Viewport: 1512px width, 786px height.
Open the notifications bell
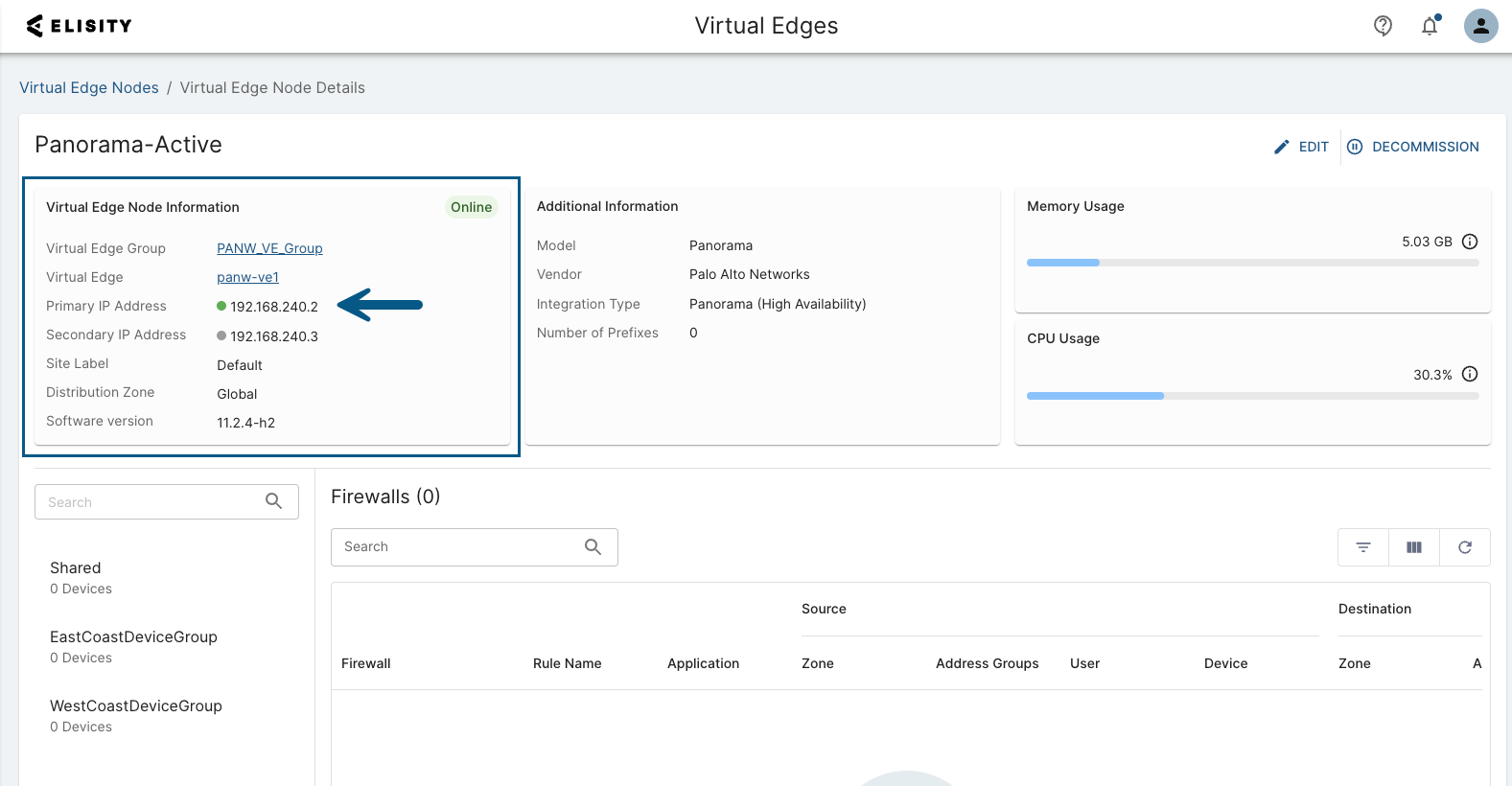pos(1430,26)
